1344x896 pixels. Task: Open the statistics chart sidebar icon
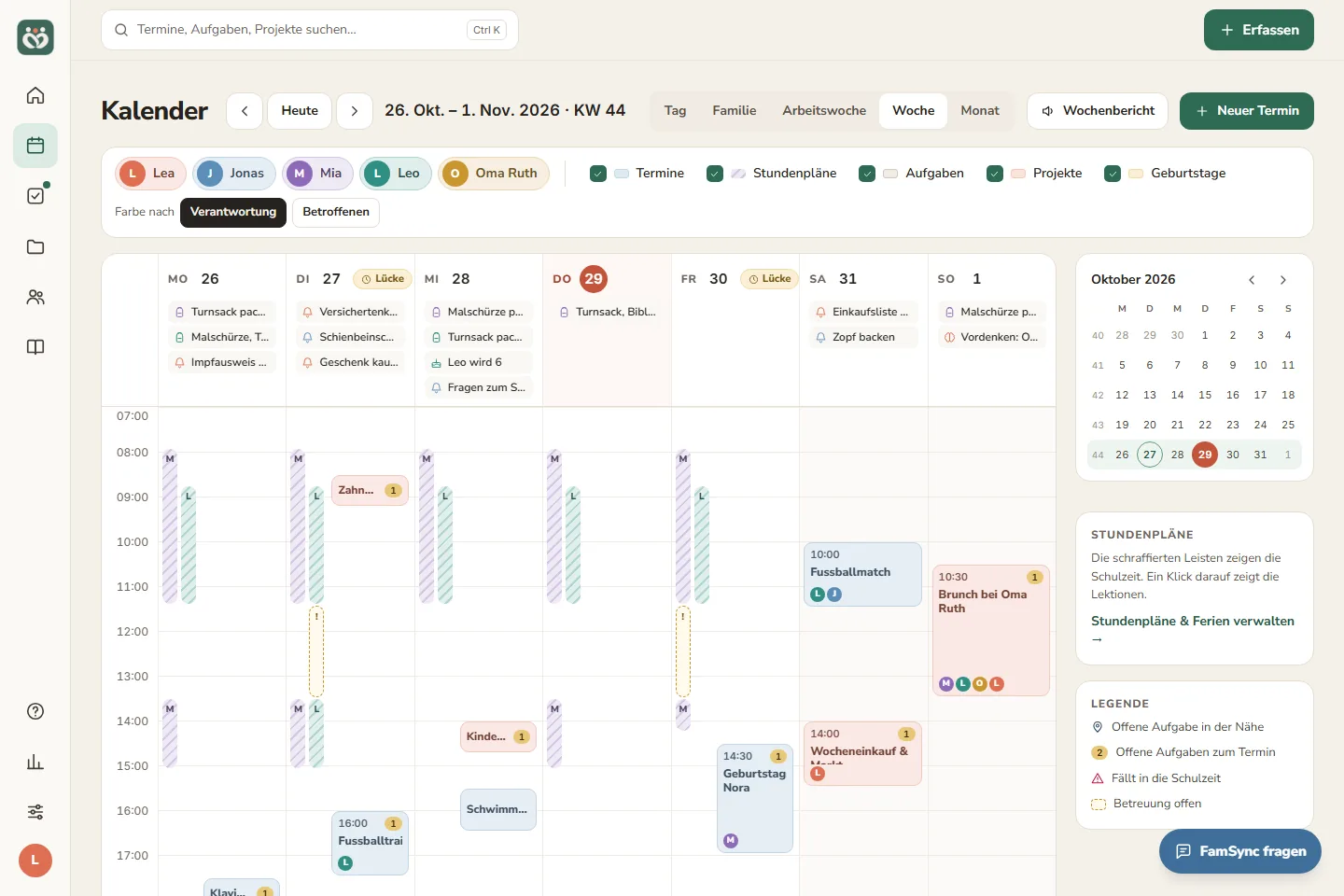click(x=35, y=762)
